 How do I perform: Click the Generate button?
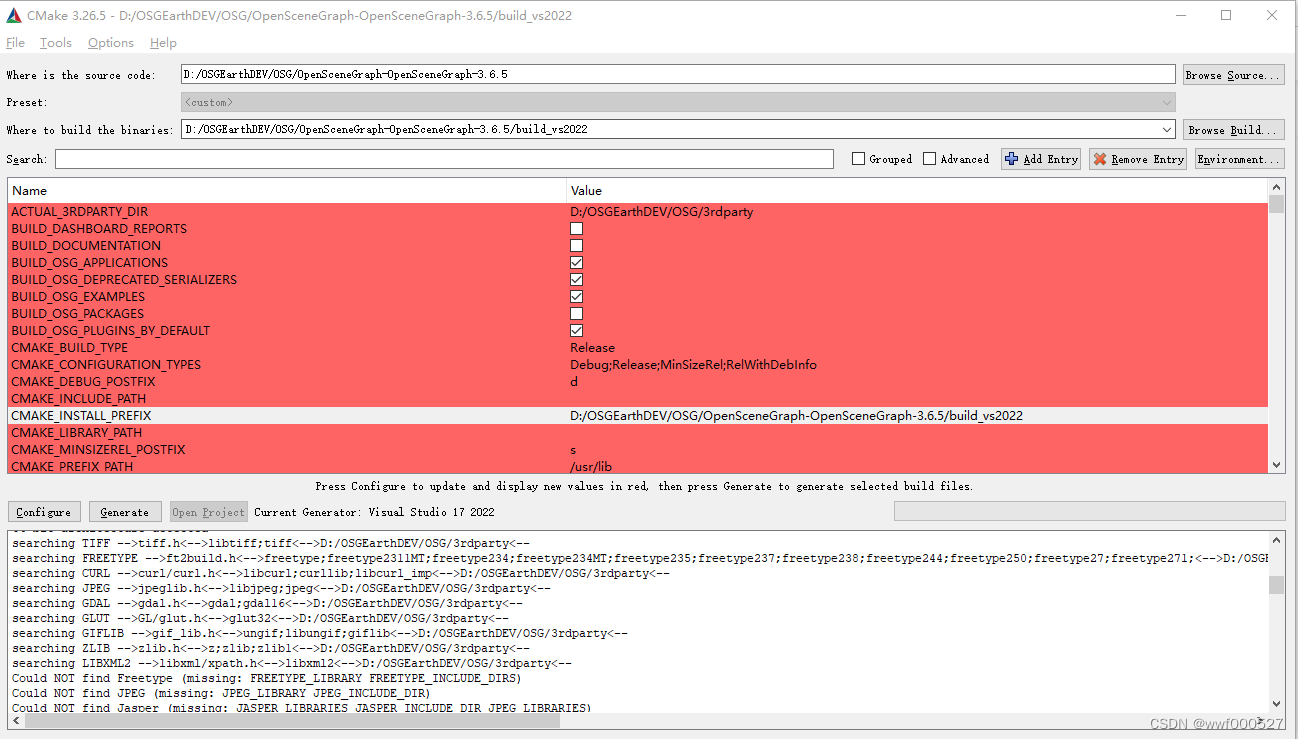[x=124, y=511]
